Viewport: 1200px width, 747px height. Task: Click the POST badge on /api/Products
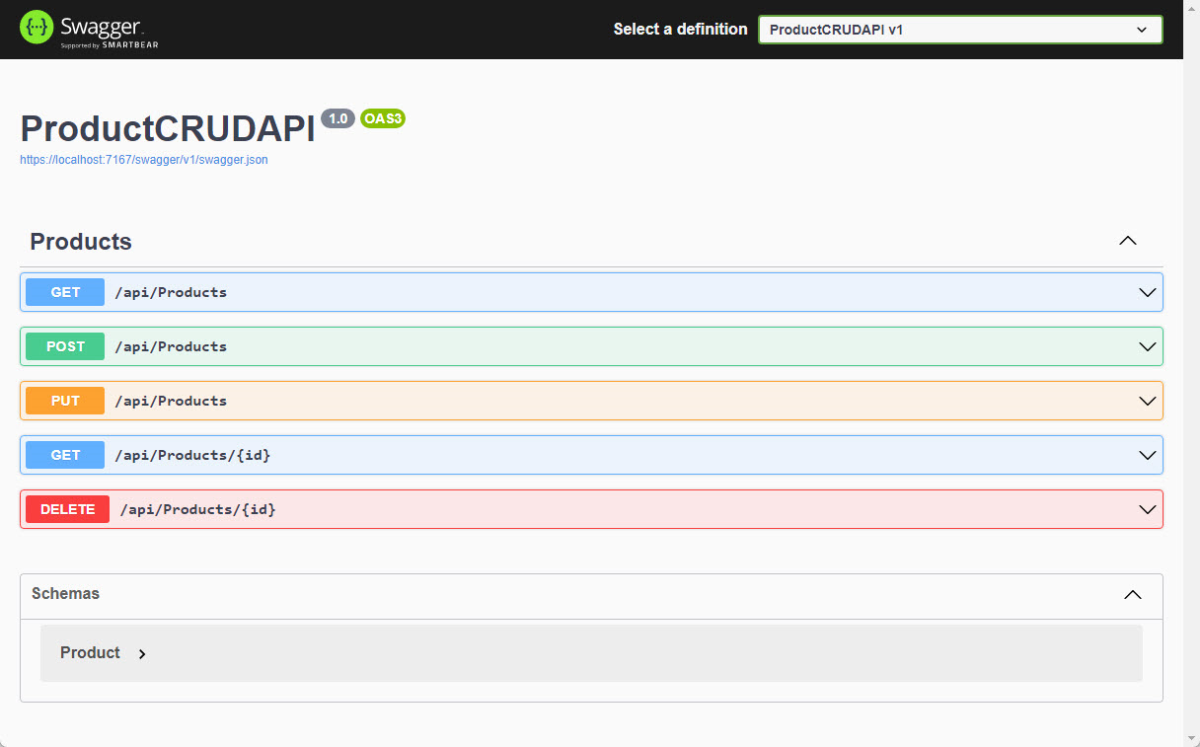(64, 346)
